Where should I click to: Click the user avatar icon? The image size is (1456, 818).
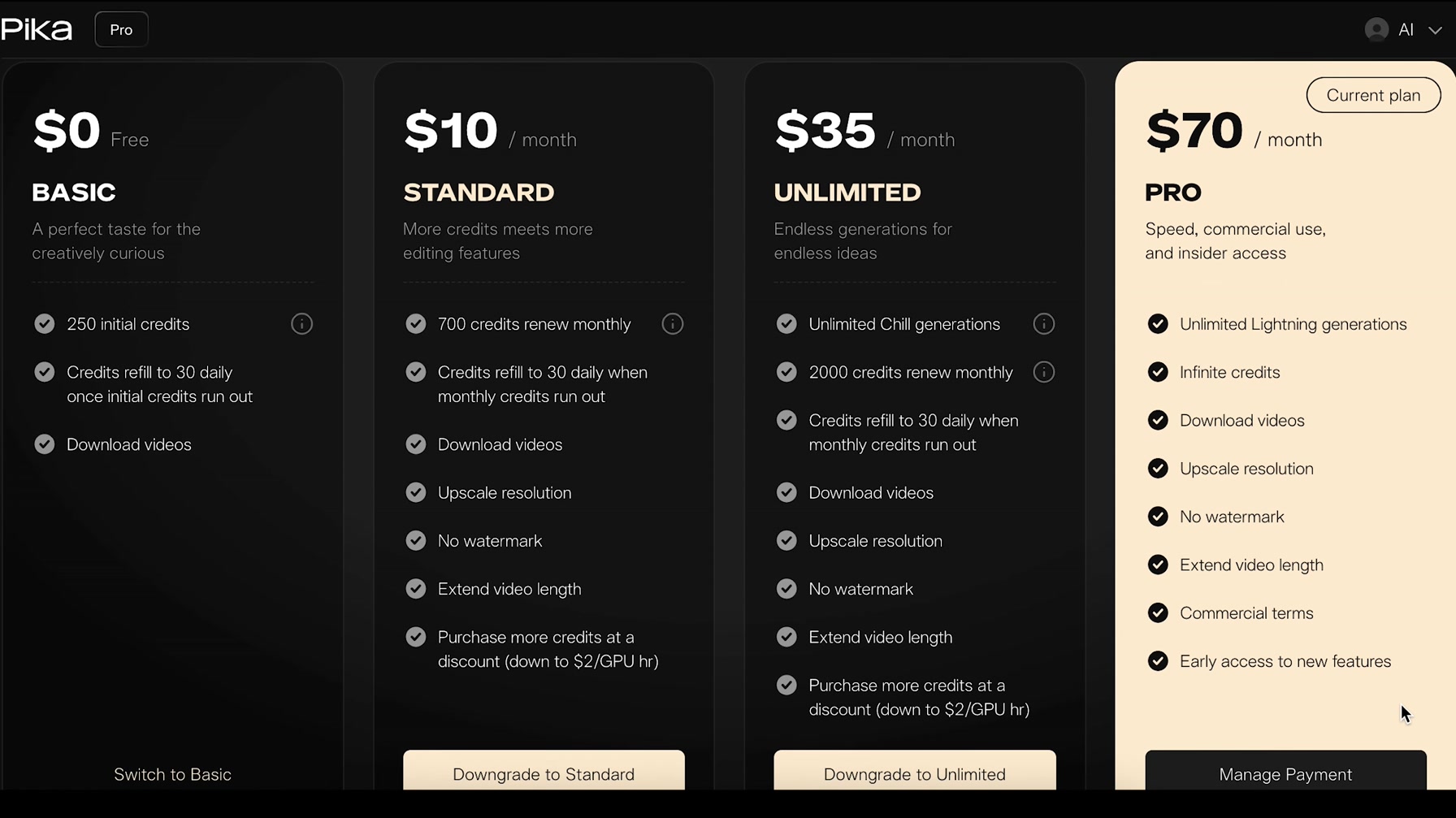coord(1376,29)
